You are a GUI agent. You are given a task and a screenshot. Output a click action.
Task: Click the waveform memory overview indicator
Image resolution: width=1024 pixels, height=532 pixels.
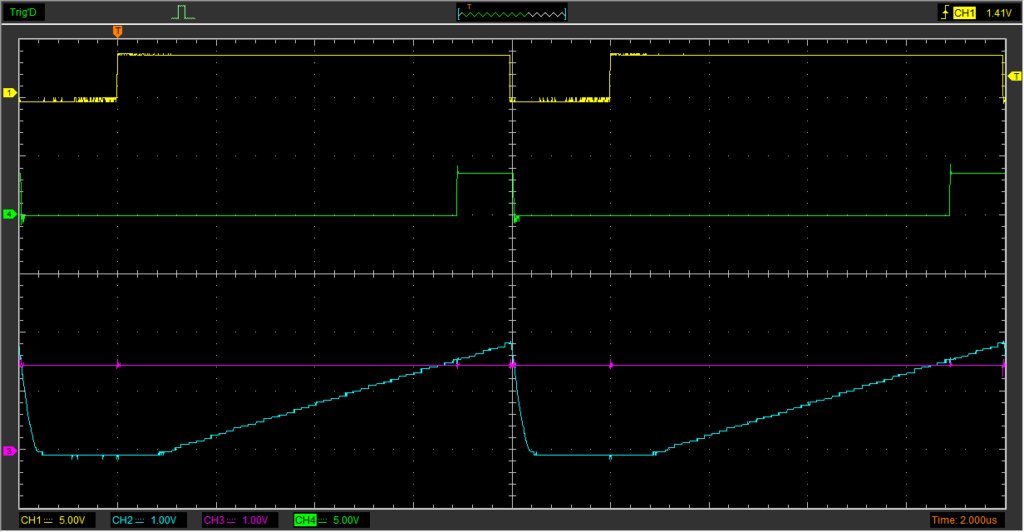[x=511, y=13]
